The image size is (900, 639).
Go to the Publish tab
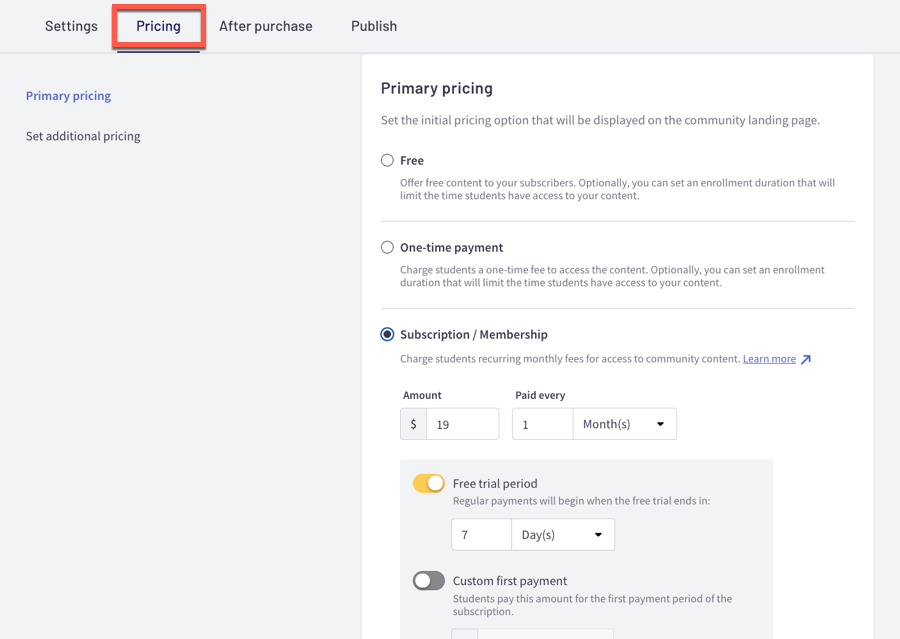374,26
